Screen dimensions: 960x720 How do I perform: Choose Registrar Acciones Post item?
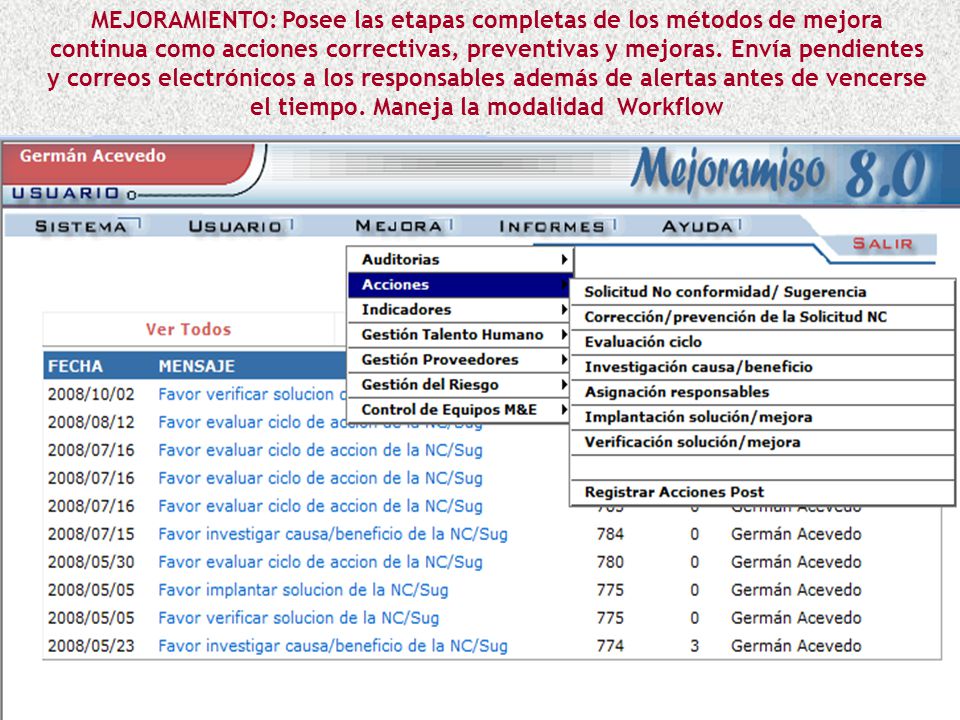762,492
